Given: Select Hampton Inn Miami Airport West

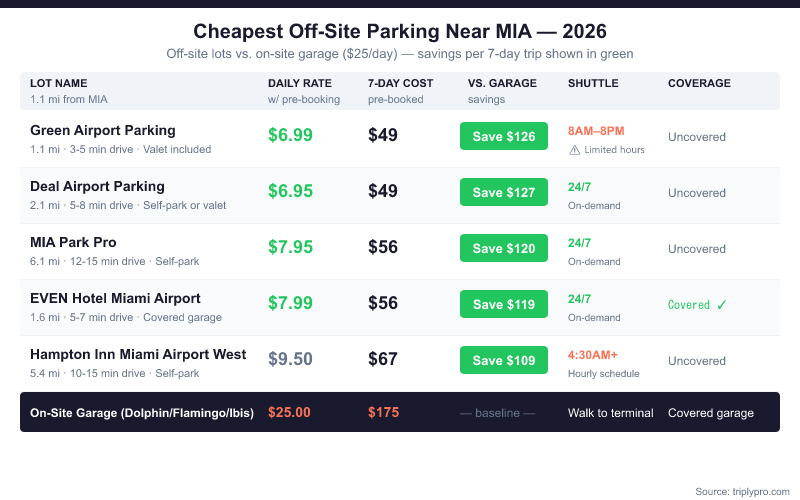Looking at the screenshot, I should tap(139, 354).
